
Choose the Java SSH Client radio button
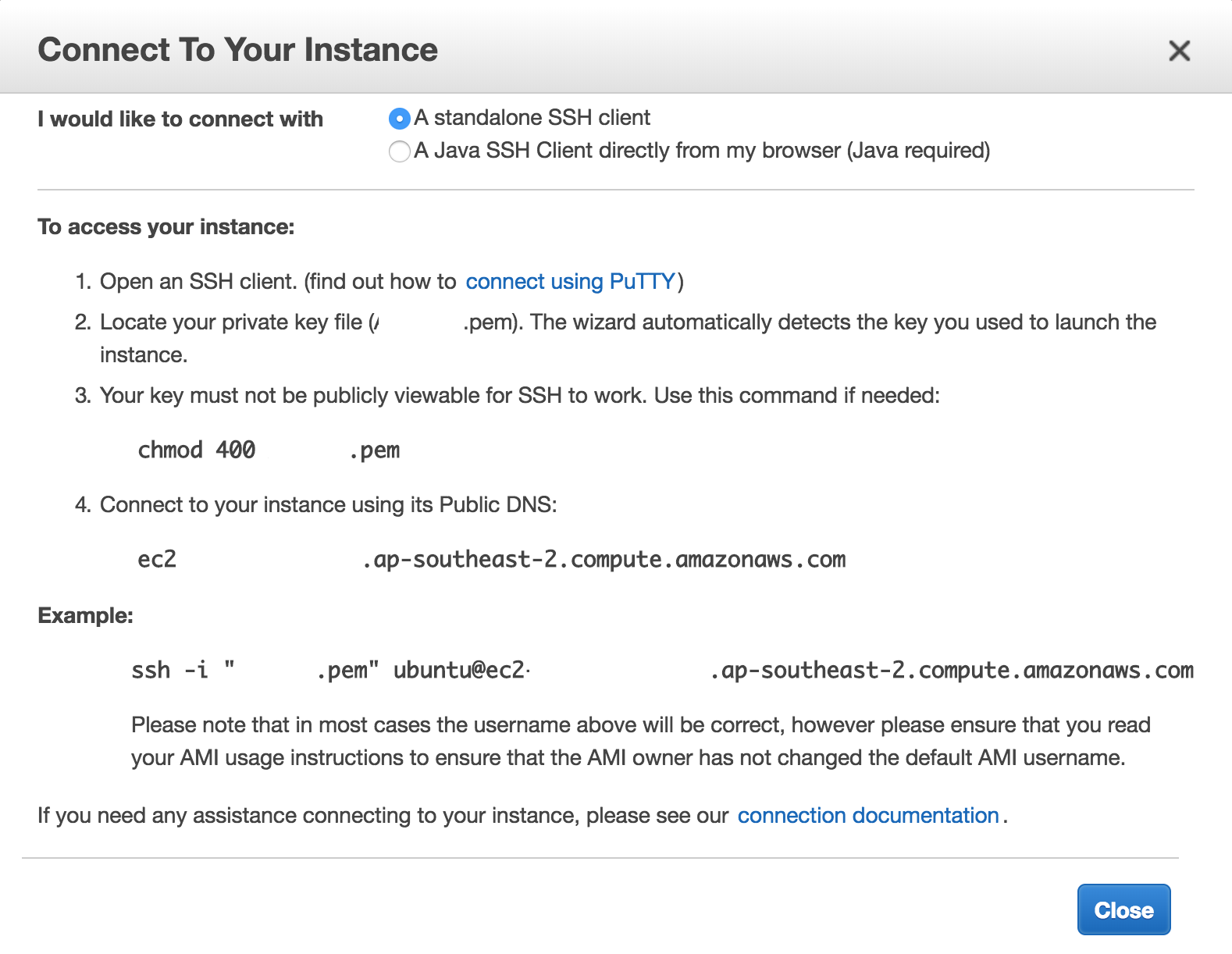[400, 151]
